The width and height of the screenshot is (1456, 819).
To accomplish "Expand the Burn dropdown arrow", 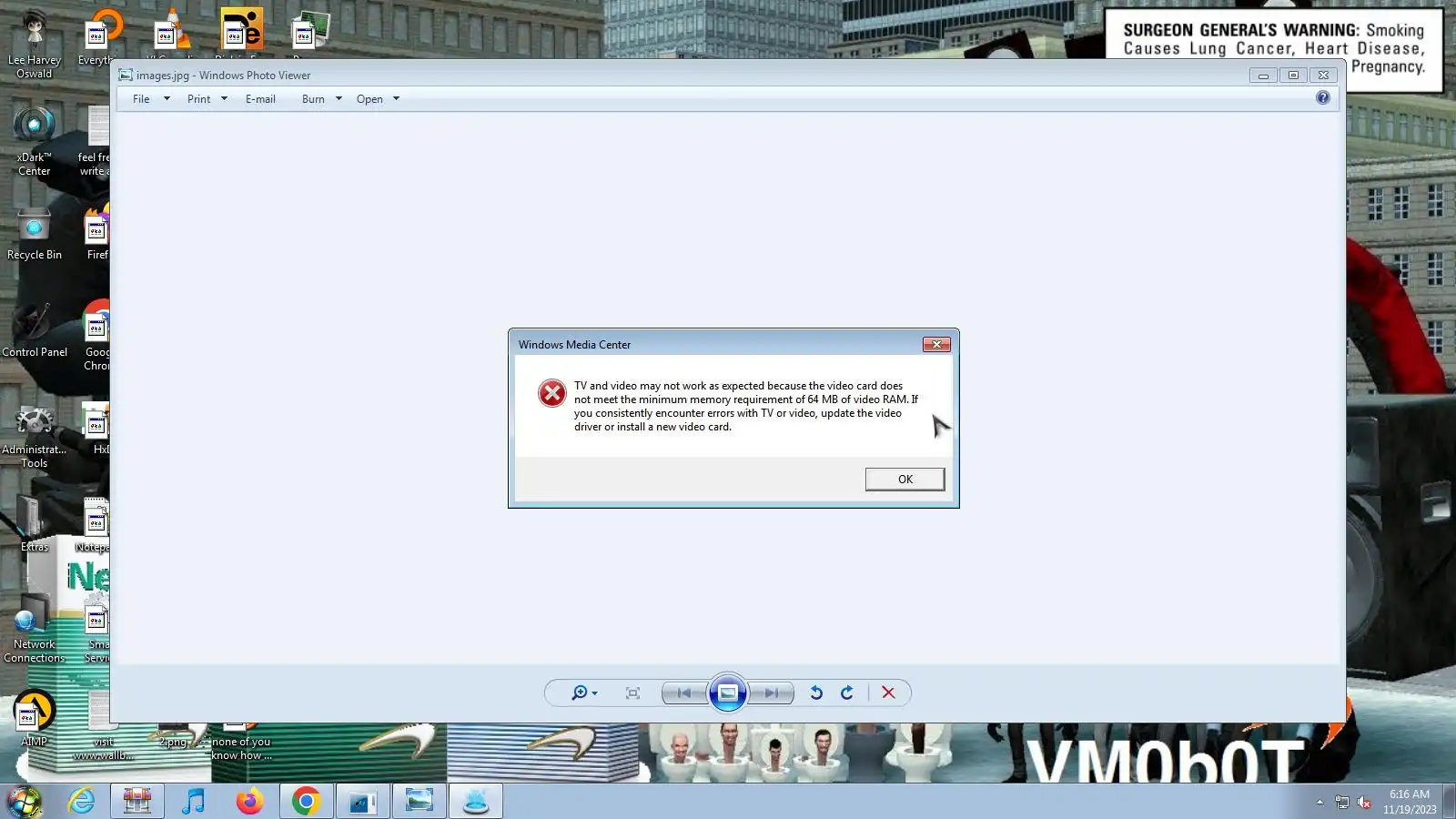I will 339,99.
